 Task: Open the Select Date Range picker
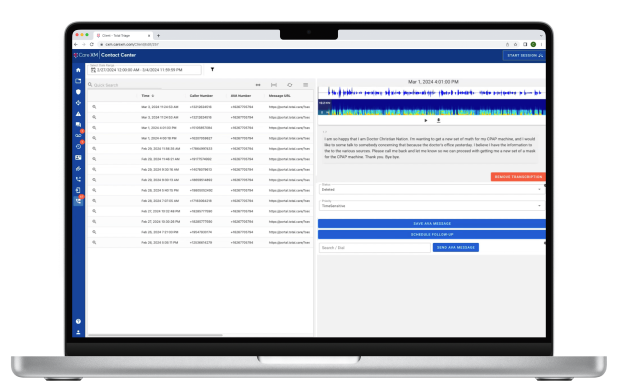click(145, 69)
